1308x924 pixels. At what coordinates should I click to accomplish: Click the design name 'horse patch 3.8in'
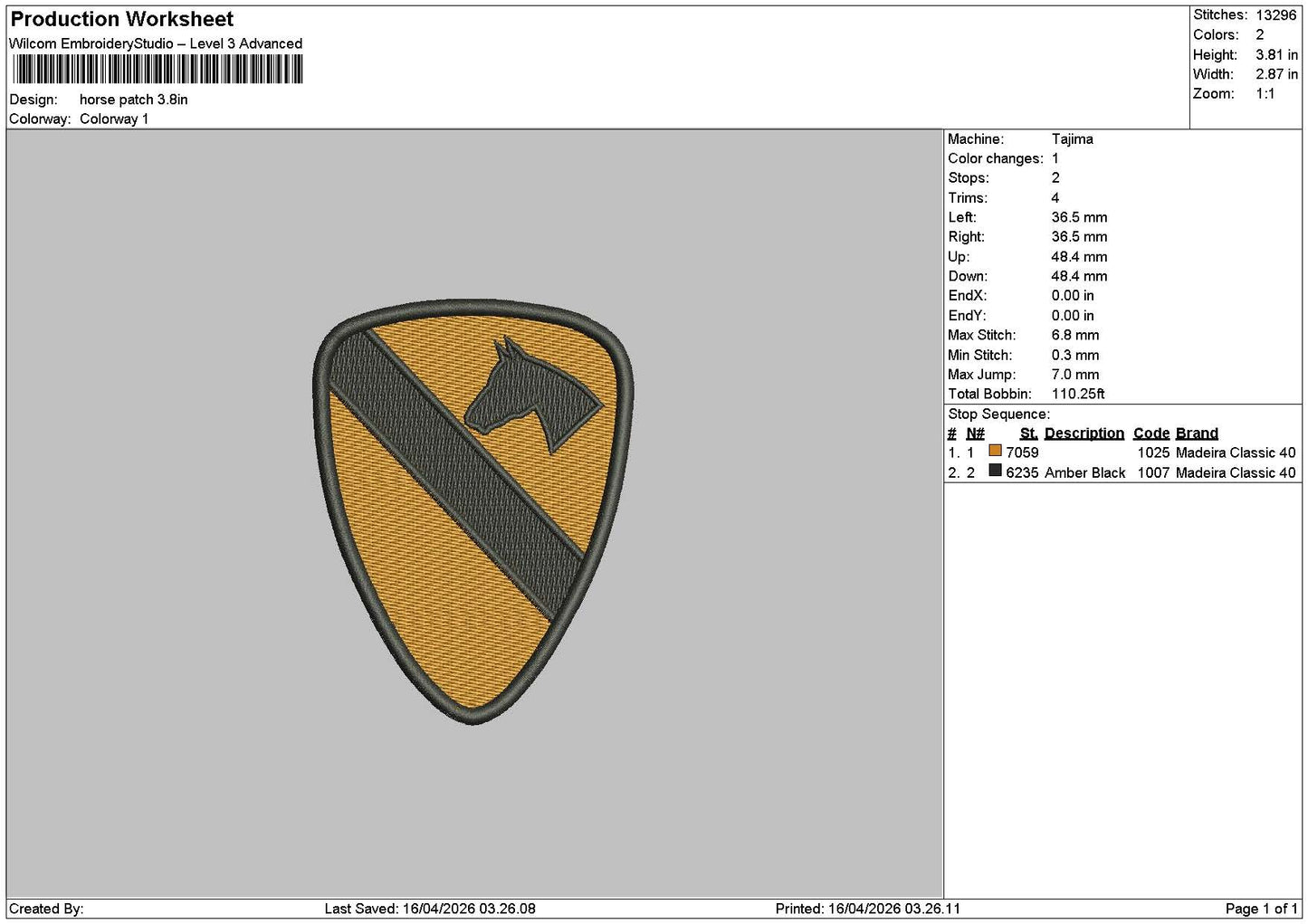tap(134, 100)
